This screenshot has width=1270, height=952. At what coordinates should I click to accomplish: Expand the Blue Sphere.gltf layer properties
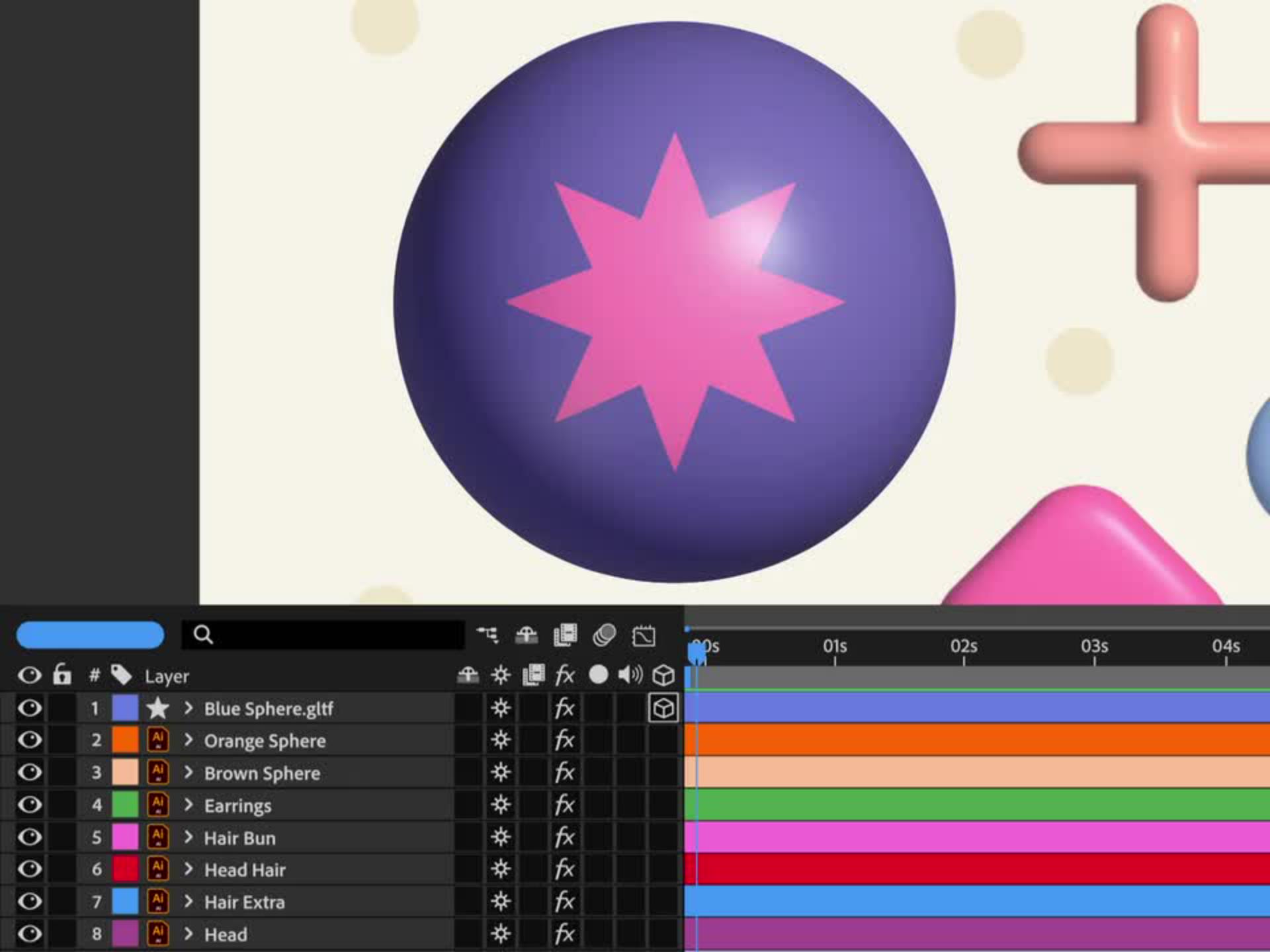pos(189,708)
